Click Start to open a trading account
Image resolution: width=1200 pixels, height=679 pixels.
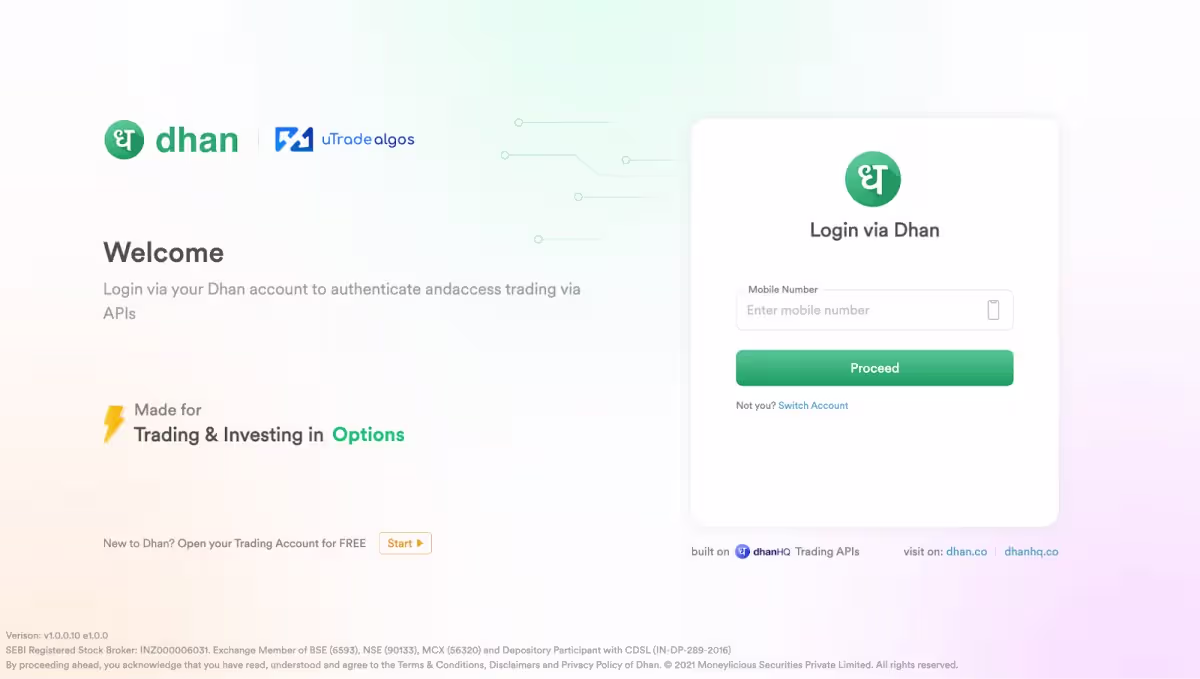tap(405, 543)
